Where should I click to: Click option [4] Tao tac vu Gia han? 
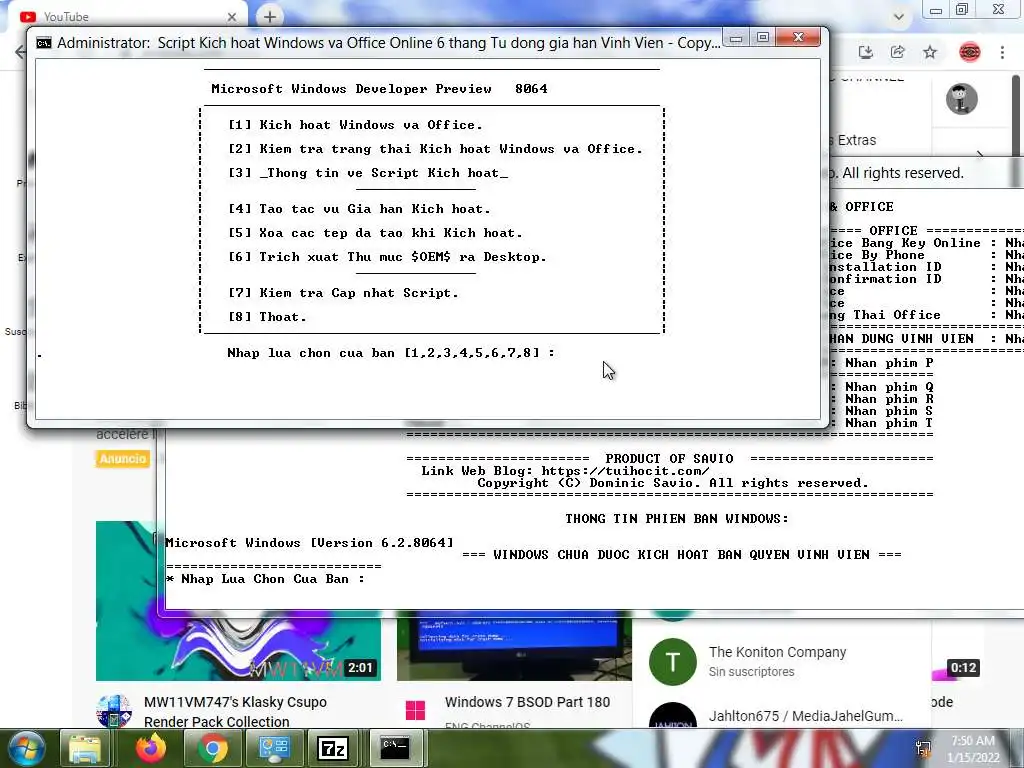point(359,209)
